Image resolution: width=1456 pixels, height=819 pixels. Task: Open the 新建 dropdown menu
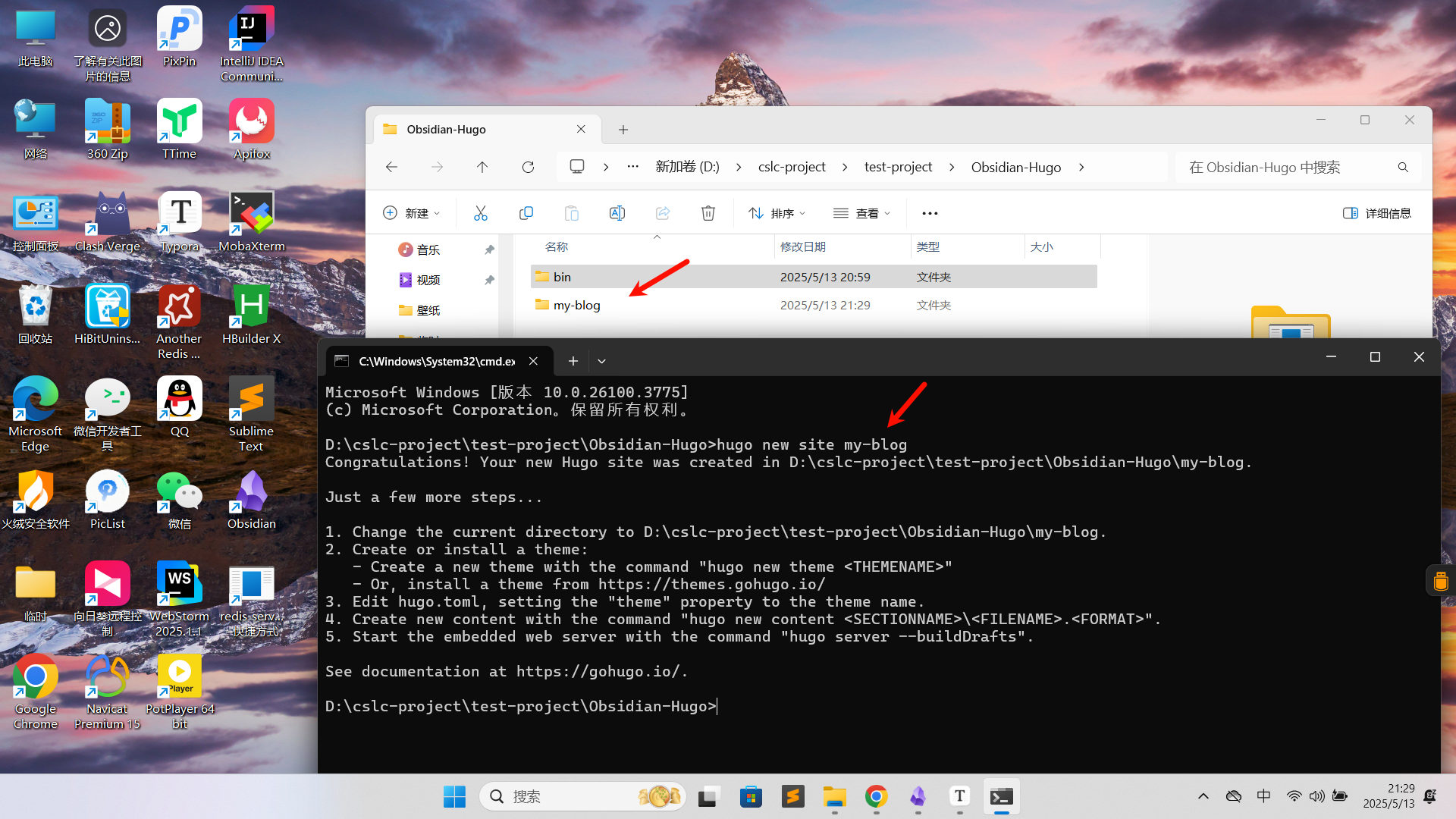pos(412,213)
